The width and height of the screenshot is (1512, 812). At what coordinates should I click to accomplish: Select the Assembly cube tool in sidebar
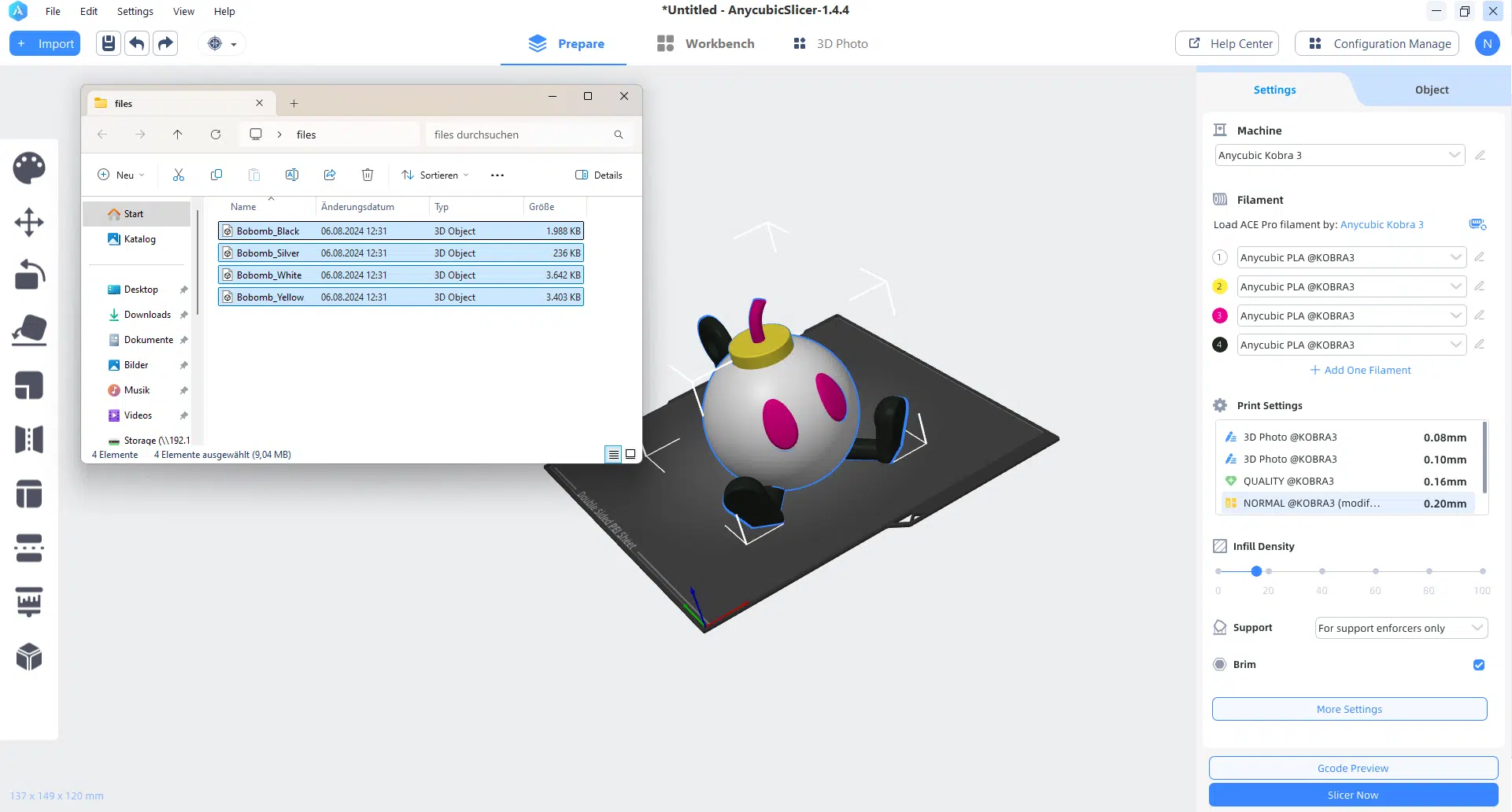pyautogui.click(x=29, y=657)
